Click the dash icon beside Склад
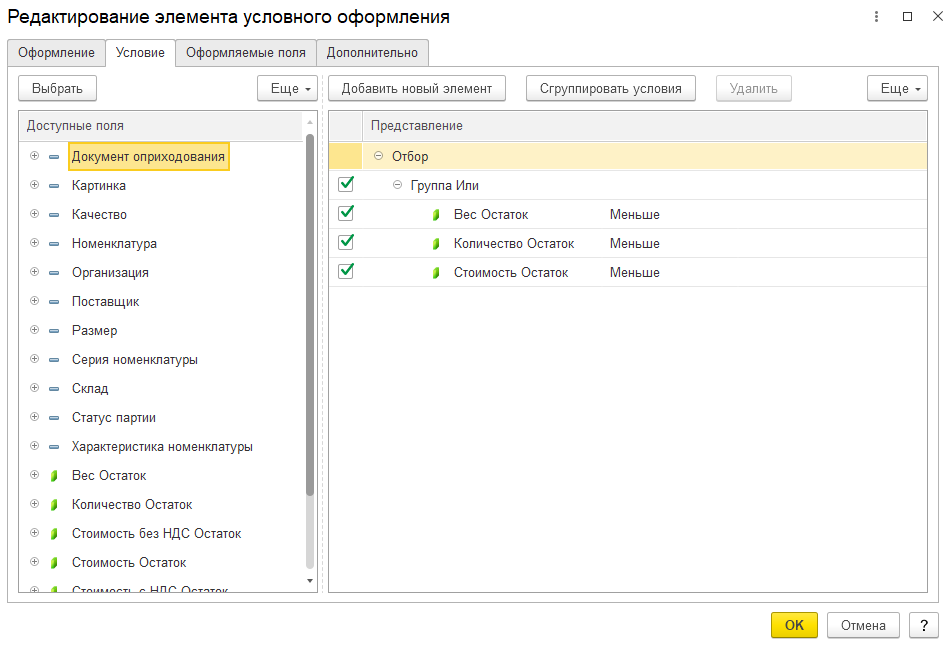This screenshot has width=952, height=647. coord(54,388)
